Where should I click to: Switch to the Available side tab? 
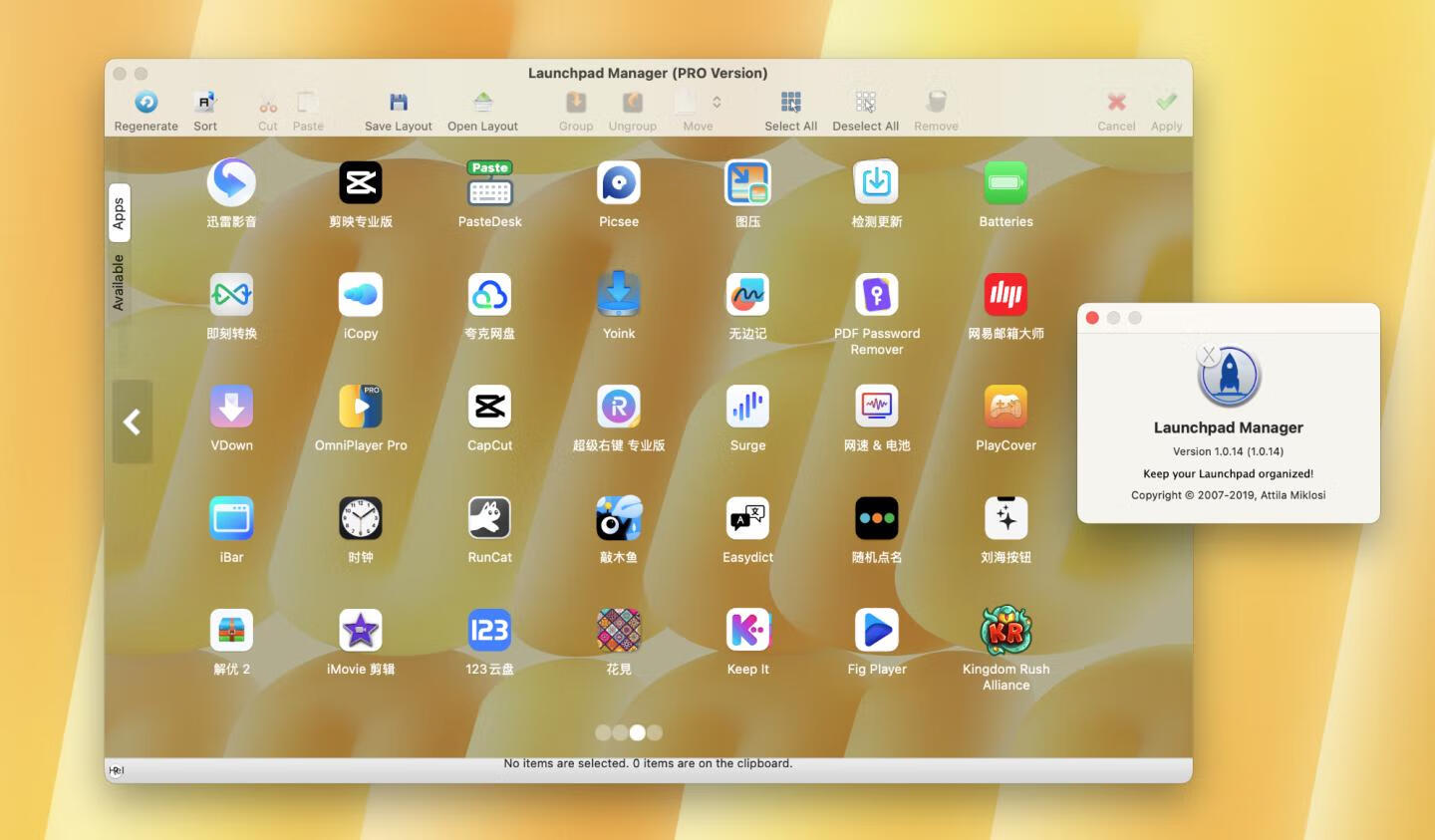point(119,283)
